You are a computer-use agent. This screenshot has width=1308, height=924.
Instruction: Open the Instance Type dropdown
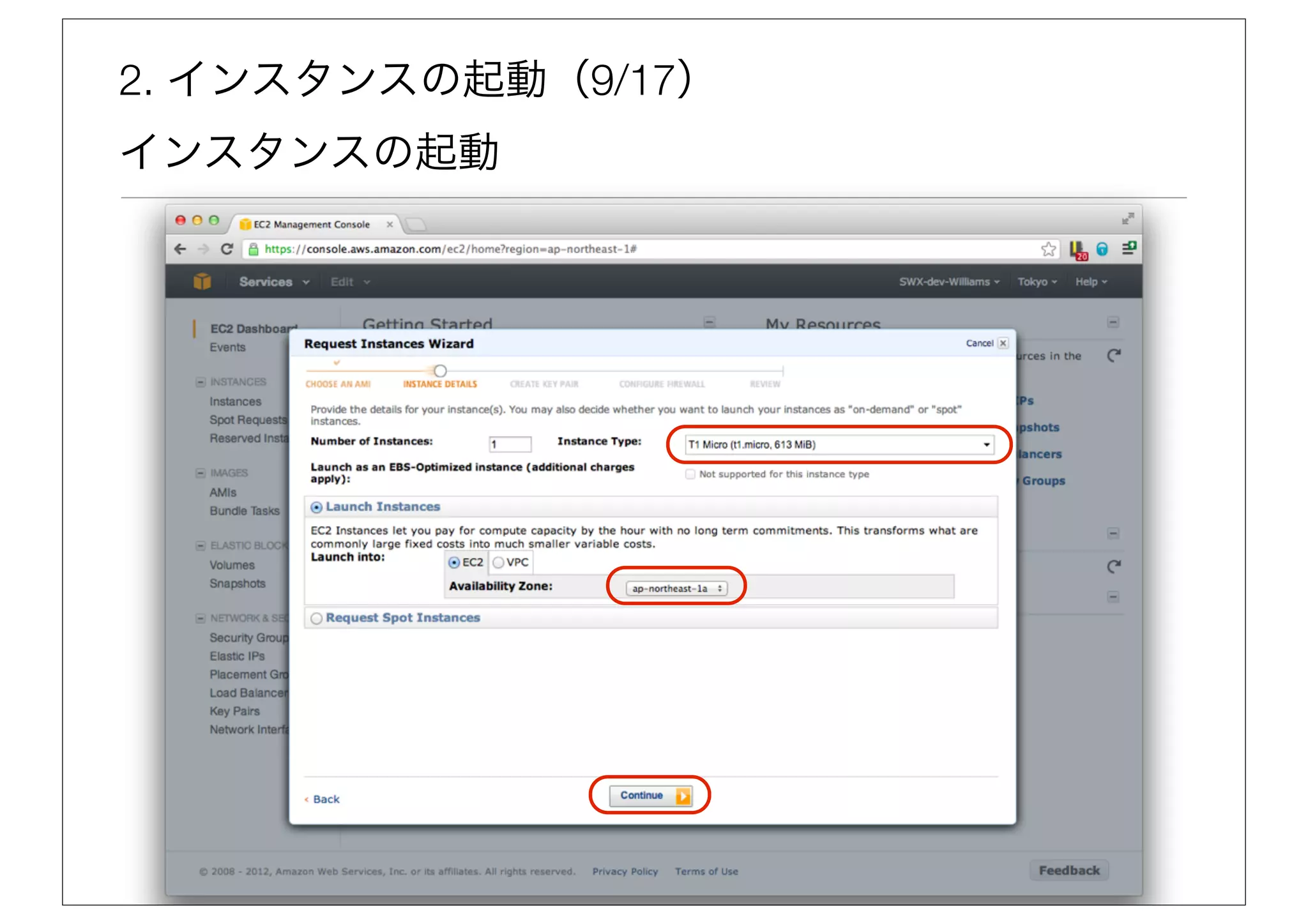tap(839, 444)
